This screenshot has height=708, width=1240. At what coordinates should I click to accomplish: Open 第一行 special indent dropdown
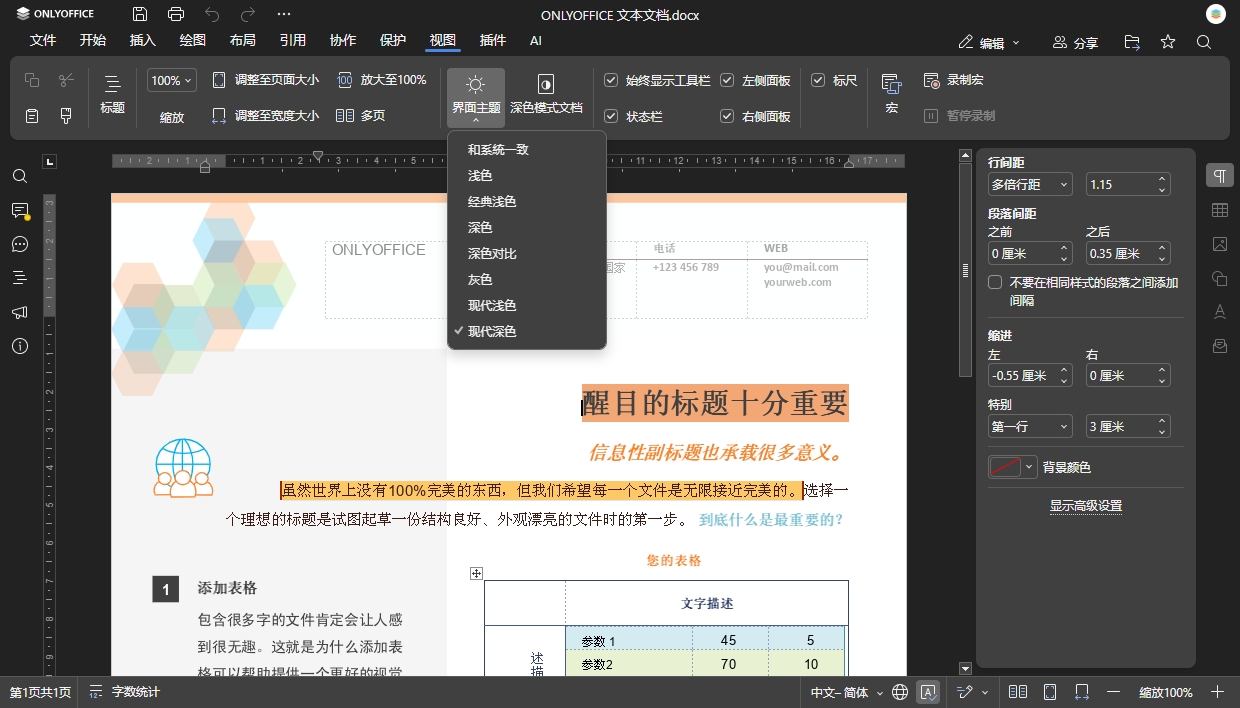coord(1030,426)
